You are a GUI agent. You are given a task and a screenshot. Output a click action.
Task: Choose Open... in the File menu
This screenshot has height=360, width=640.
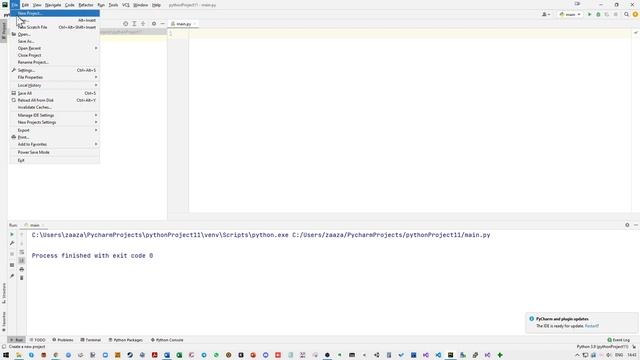(x=55, y=34)
